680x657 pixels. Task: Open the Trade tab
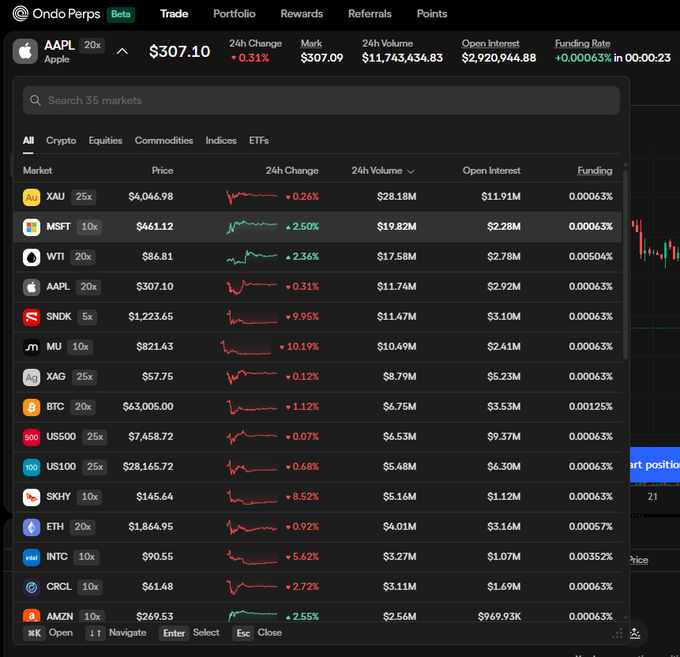click(174, 14)
